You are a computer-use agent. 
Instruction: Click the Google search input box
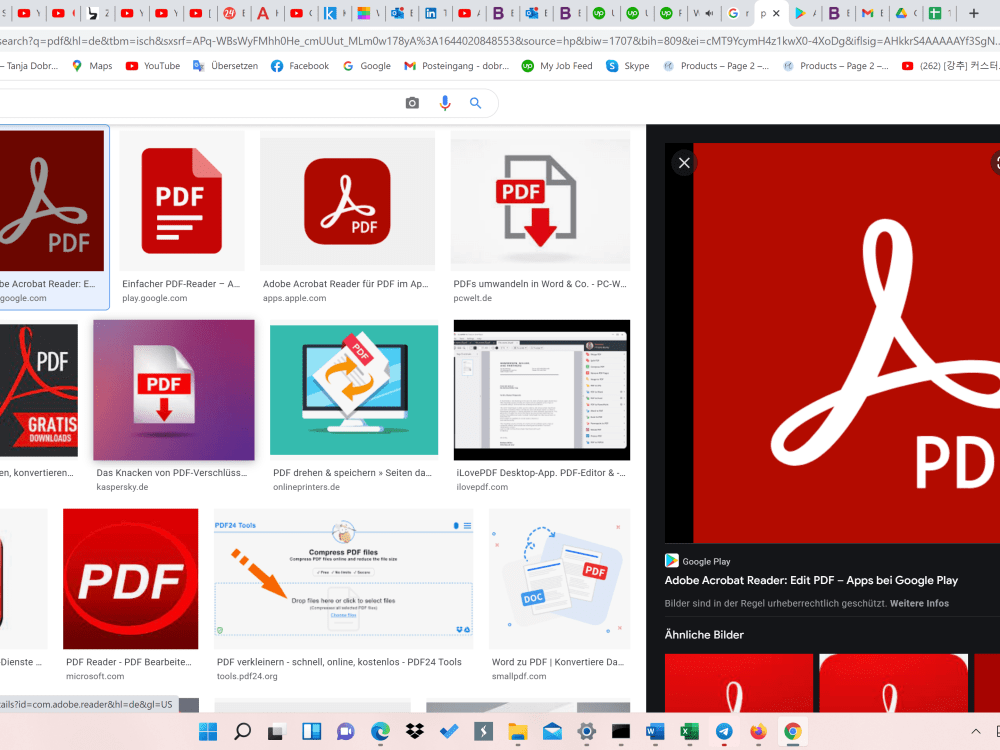click(198, 103)
